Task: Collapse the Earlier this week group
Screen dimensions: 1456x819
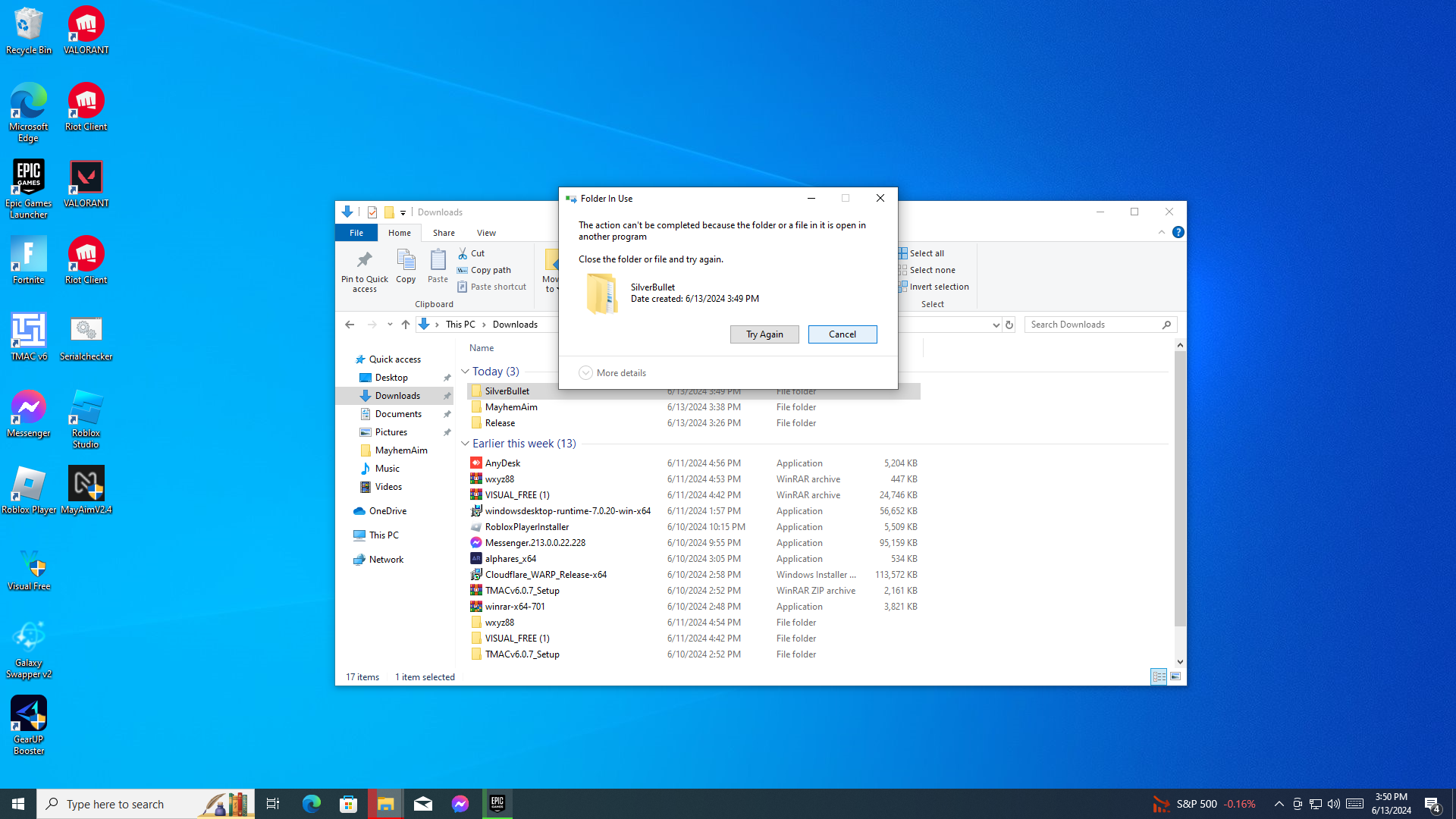Action: (465, 444)
